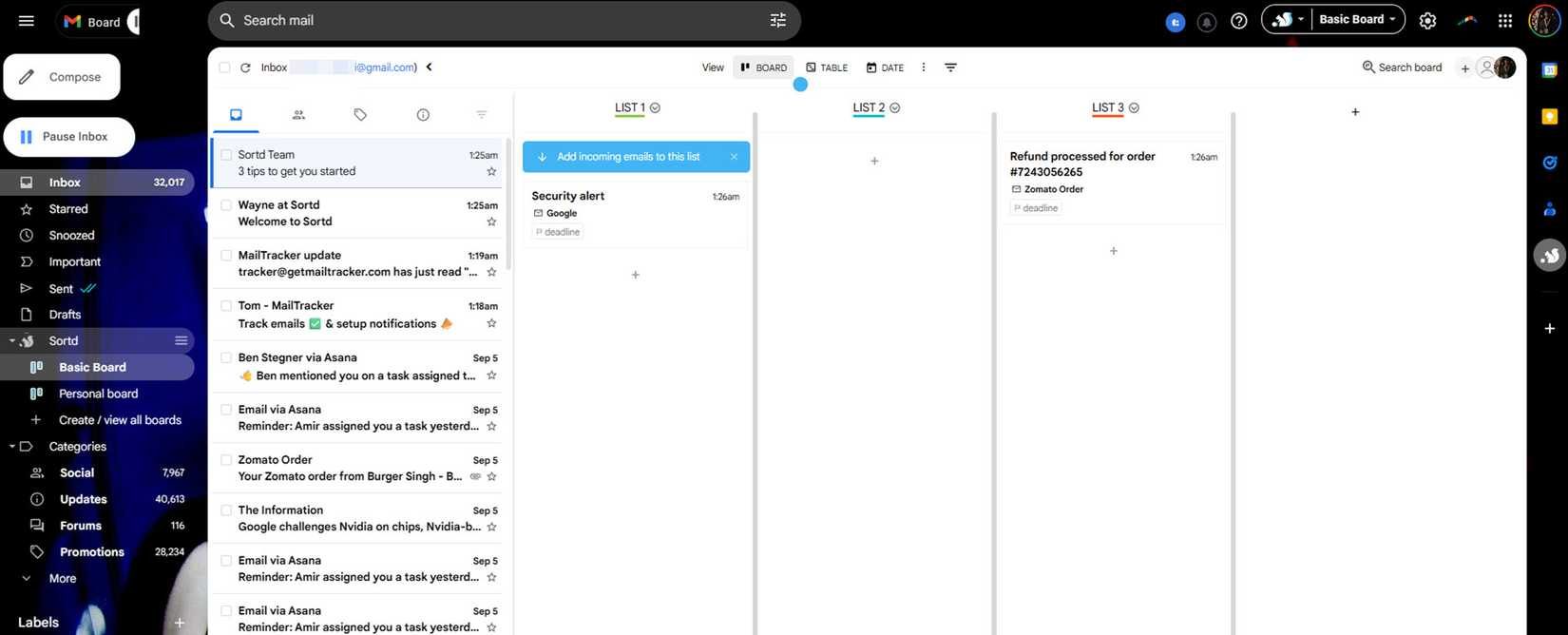Get add-ons plus in side panel
Image resolution: width=1568 pixels, height=635 pixels.
click(1549, 328)
